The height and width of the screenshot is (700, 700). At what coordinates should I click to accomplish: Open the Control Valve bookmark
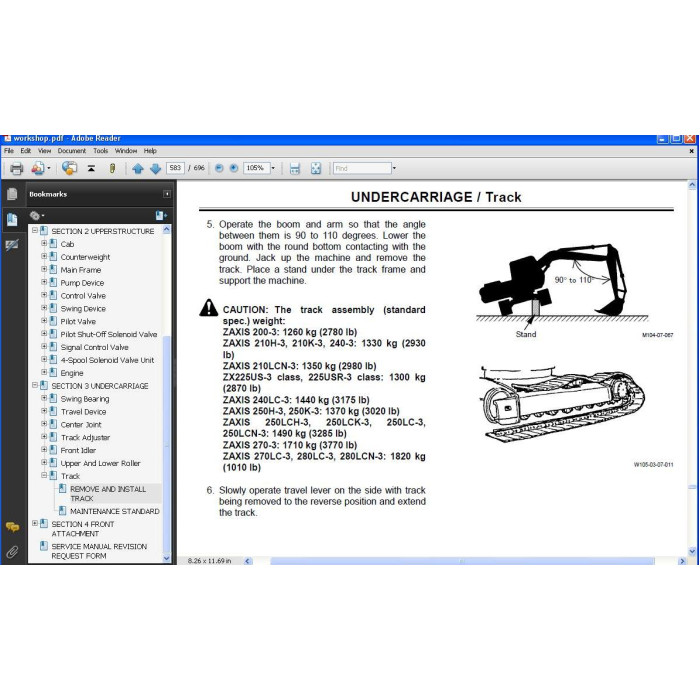point(83,296)
